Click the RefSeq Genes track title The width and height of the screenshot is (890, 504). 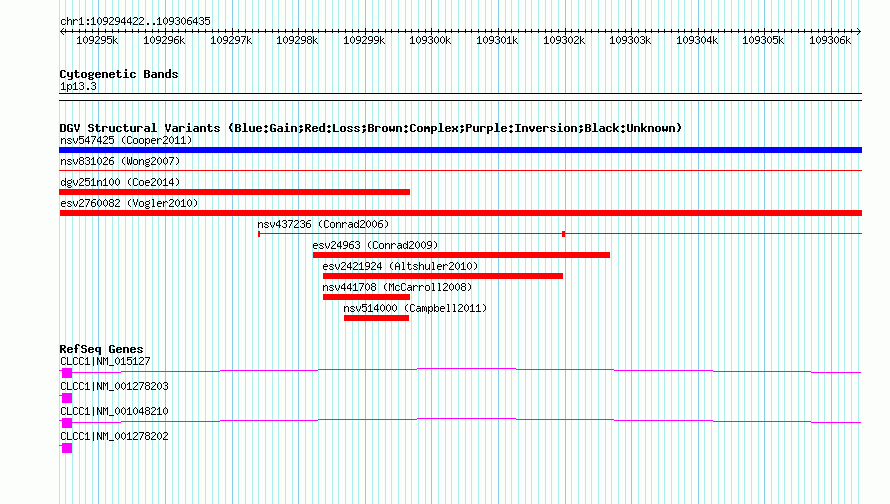point(101,349)
